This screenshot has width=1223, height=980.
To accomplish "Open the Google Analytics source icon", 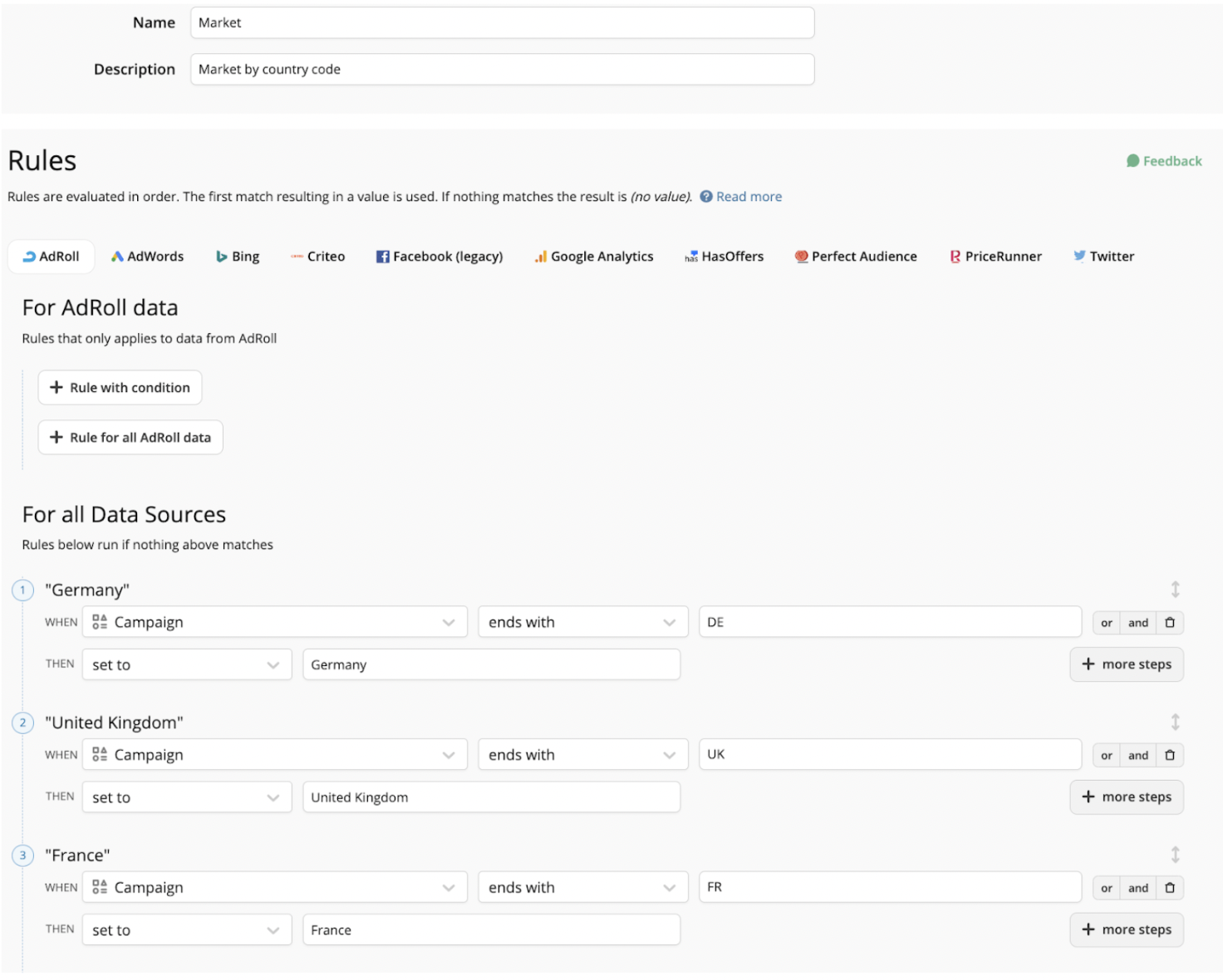I will click(x=540, y=256).
